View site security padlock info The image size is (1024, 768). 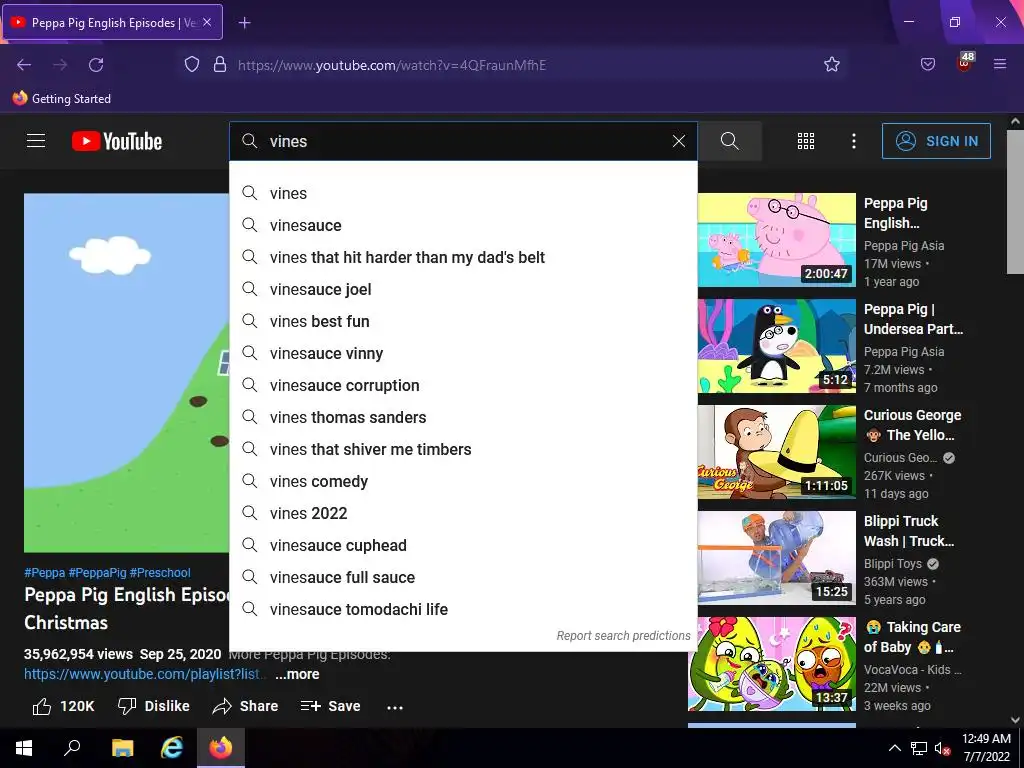[x=220, y=65]
